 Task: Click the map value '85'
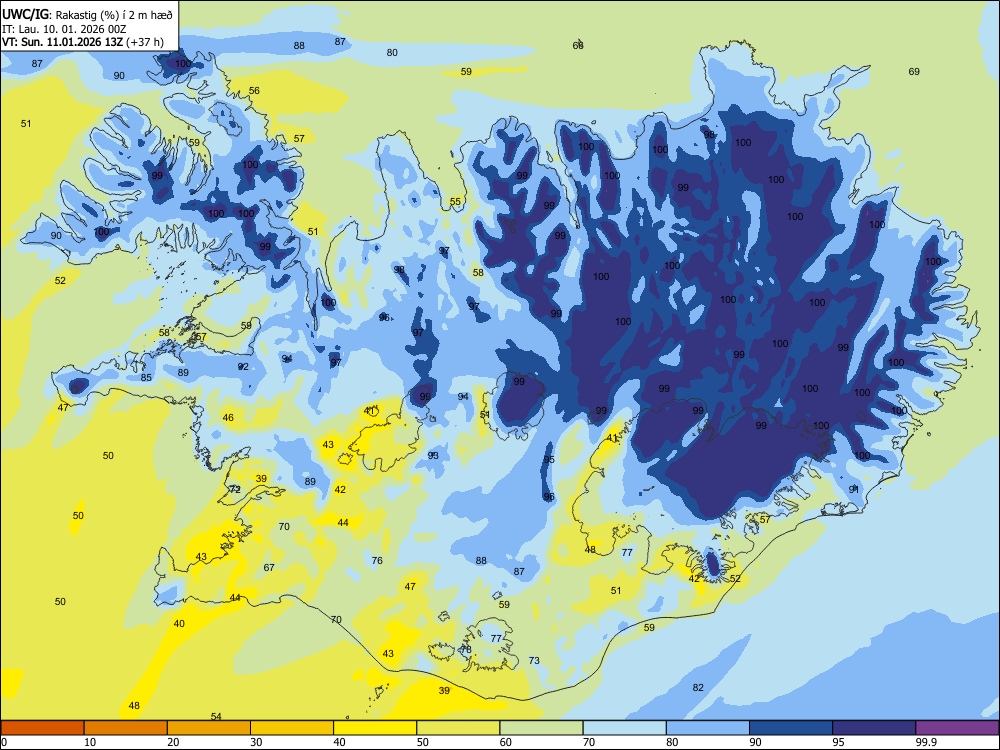pyautogui.click(x=147, y=378)
